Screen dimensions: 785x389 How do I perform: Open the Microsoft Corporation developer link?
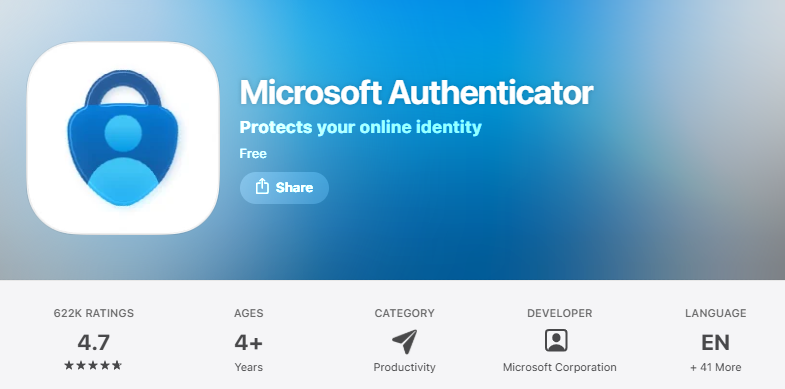pyautogui.click(x=560, y=367)
